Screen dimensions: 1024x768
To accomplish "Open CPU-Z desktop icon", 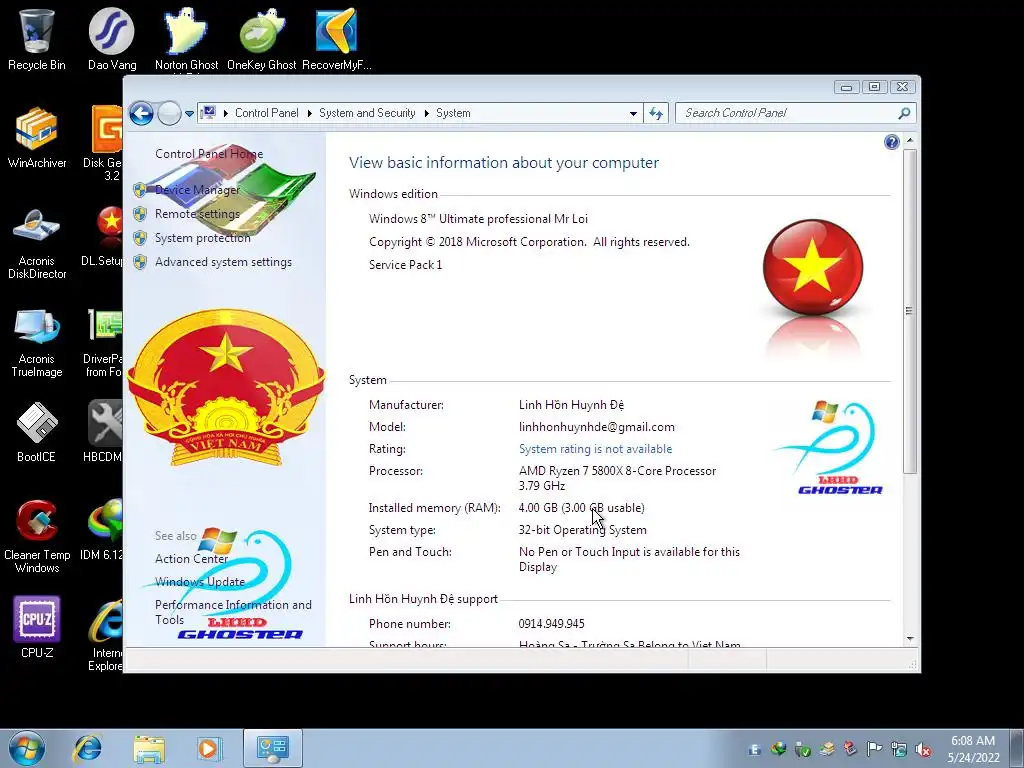I will point(37,627).
